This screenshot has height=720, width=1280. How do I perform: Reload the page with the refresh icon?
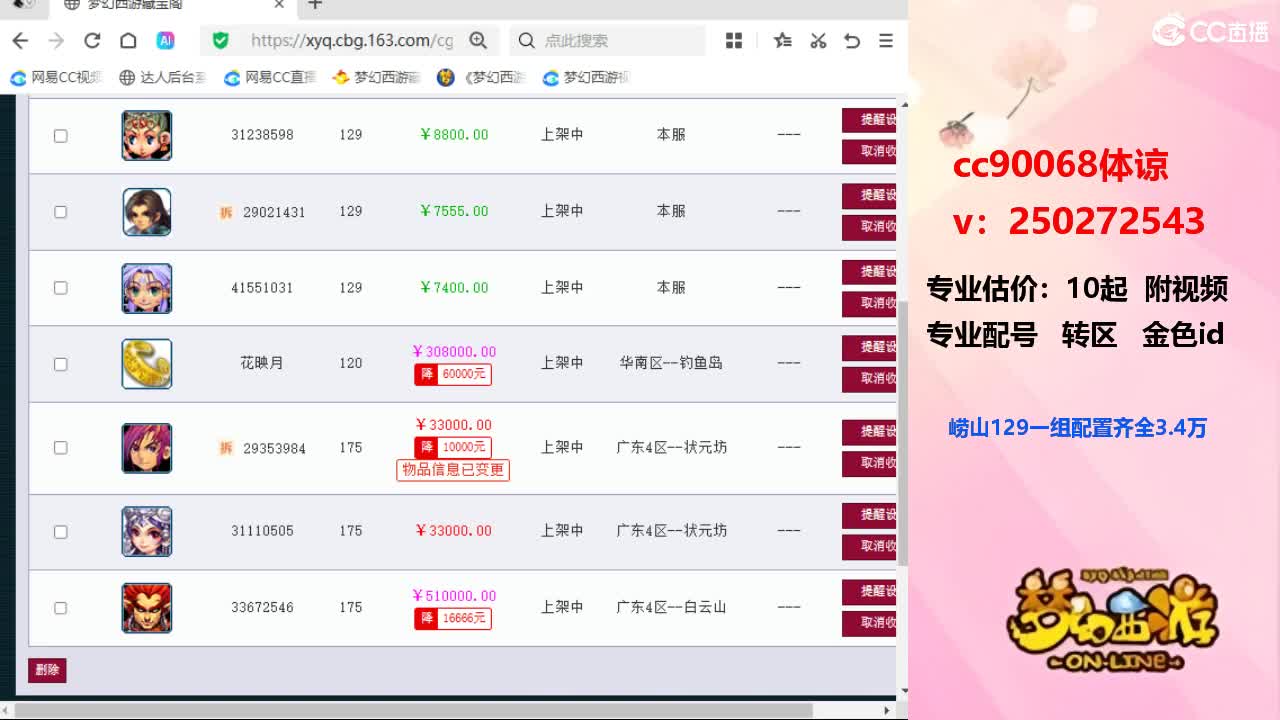click(x=92, y=41)
